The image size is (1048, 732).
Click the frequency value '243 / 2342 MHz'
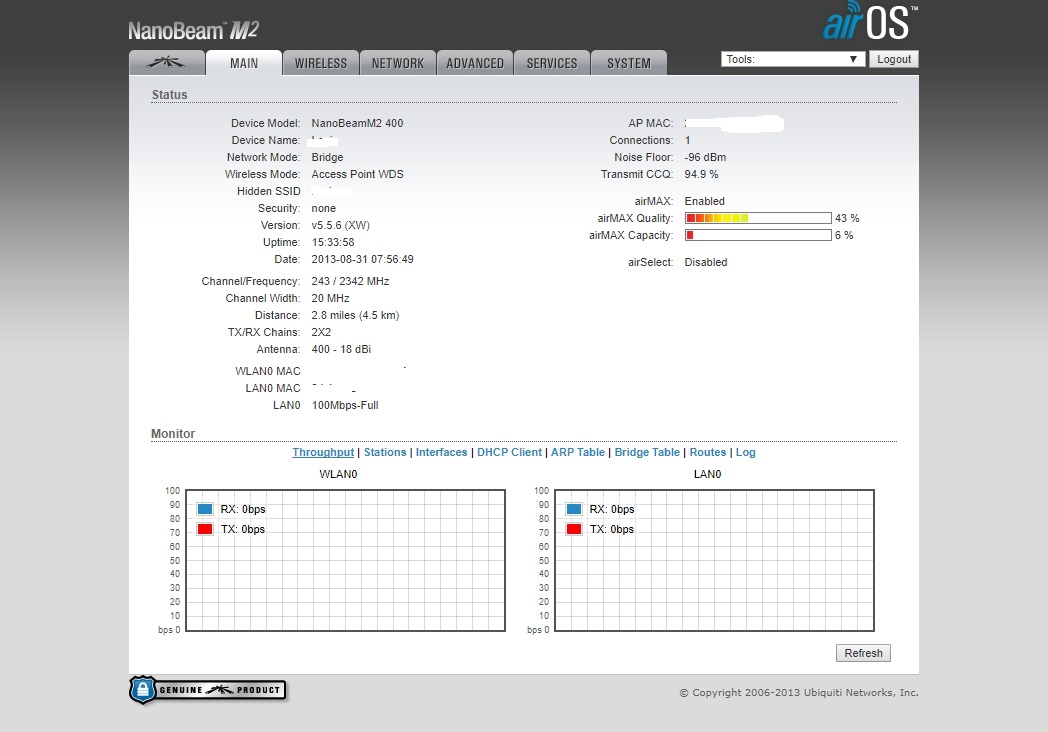click(350, 281)
